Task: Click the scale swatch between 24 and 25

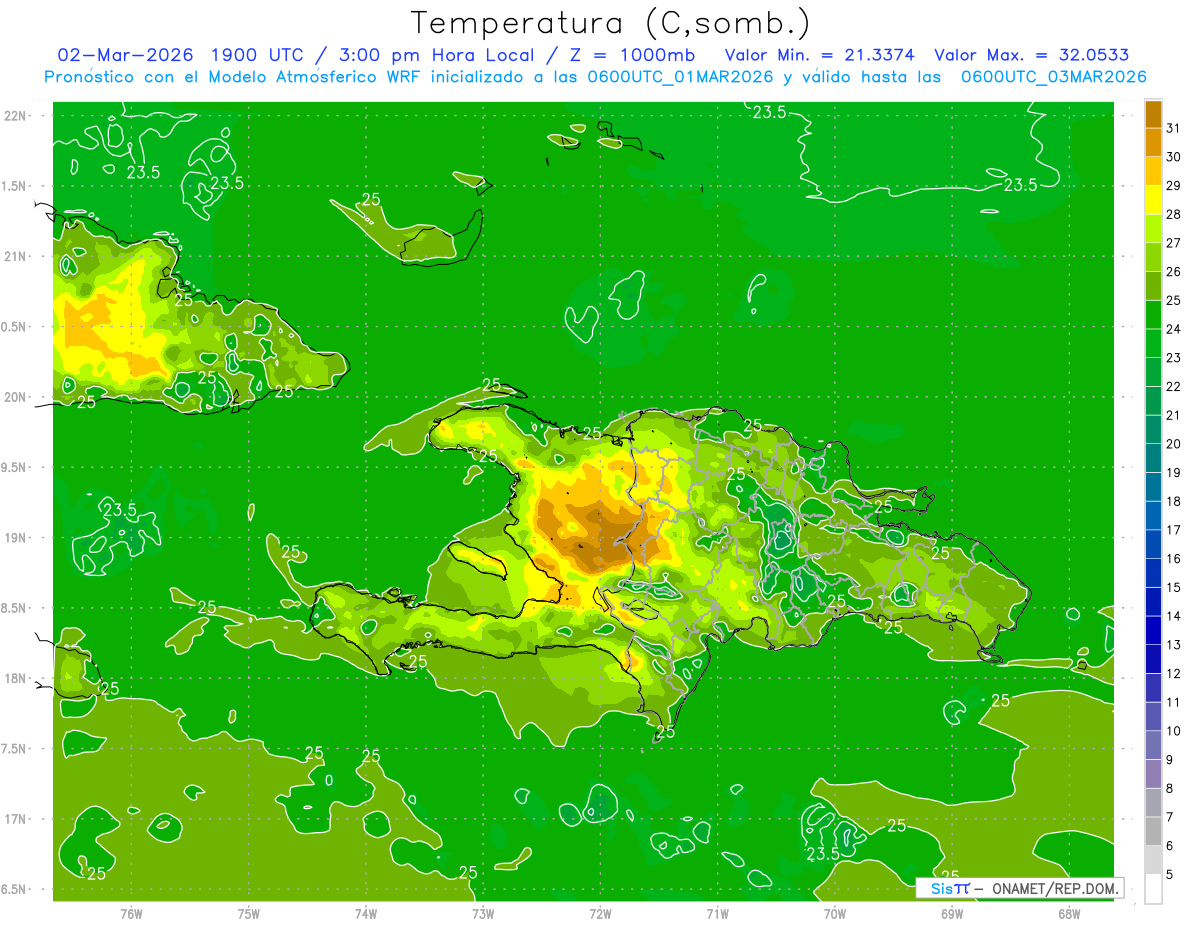Action: [x=1153, y=314]
